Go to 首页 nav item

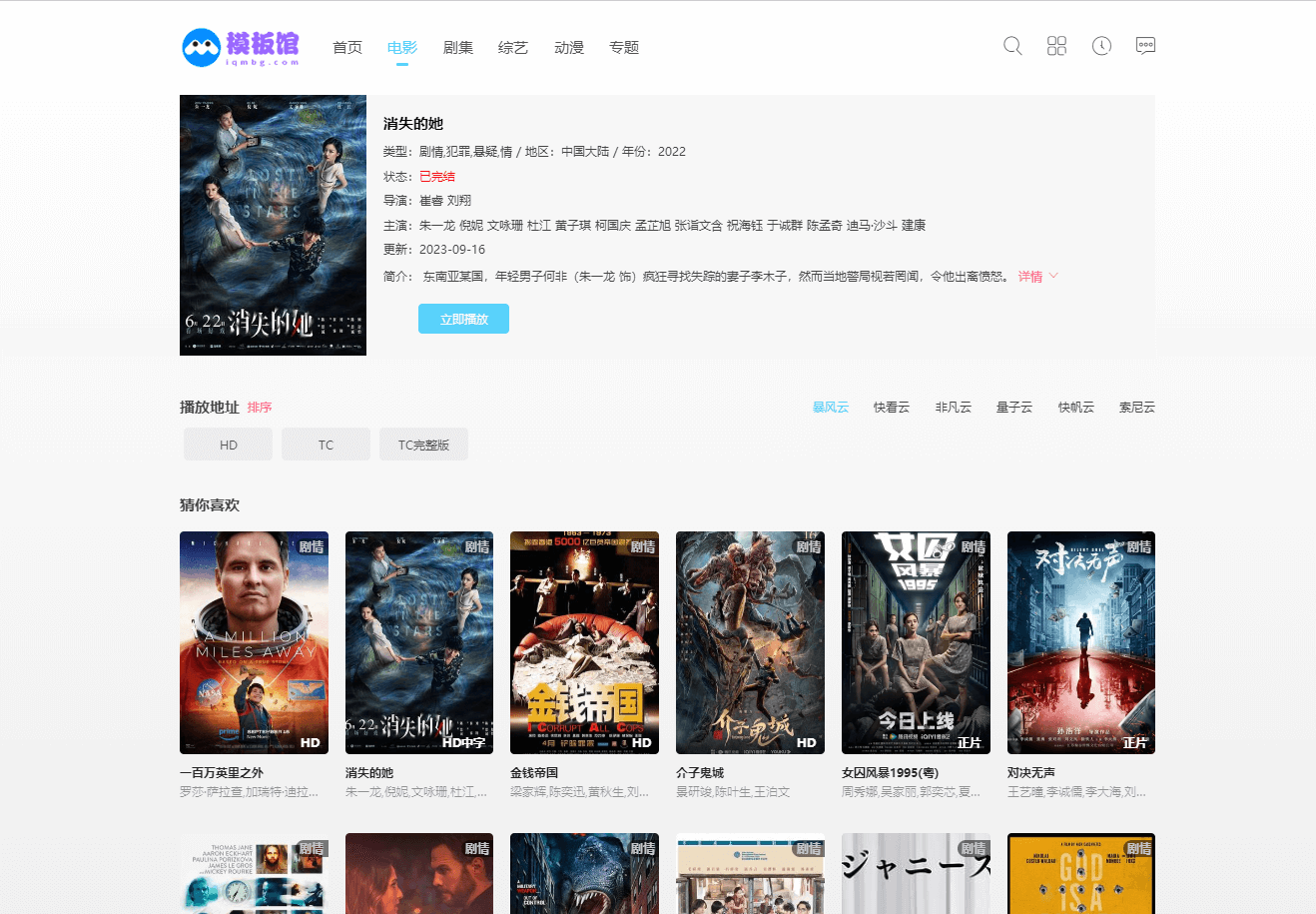tap(347, 47)
